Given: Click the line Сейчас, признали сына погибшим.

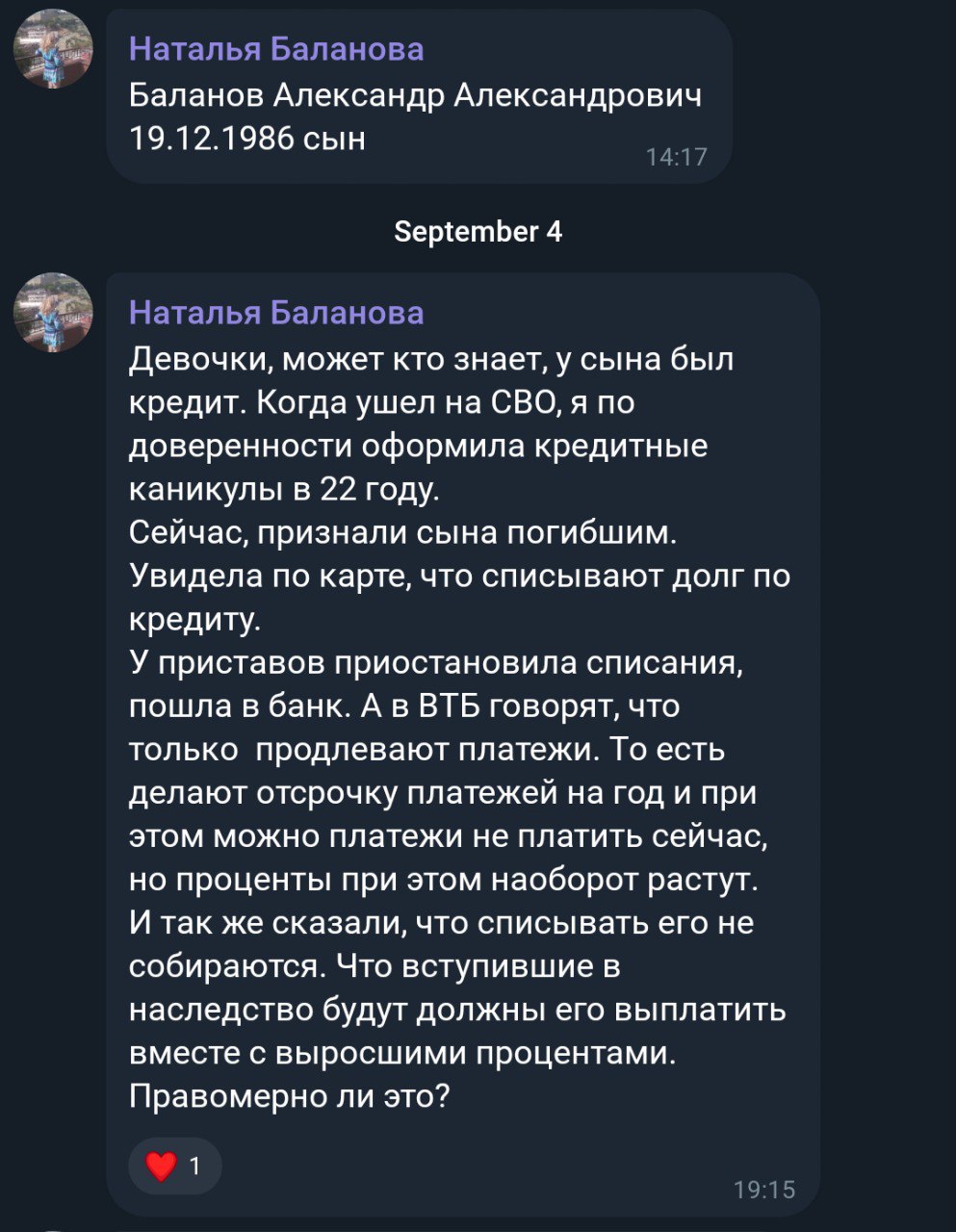Looking at the screenshot, I should pos(410,532).
